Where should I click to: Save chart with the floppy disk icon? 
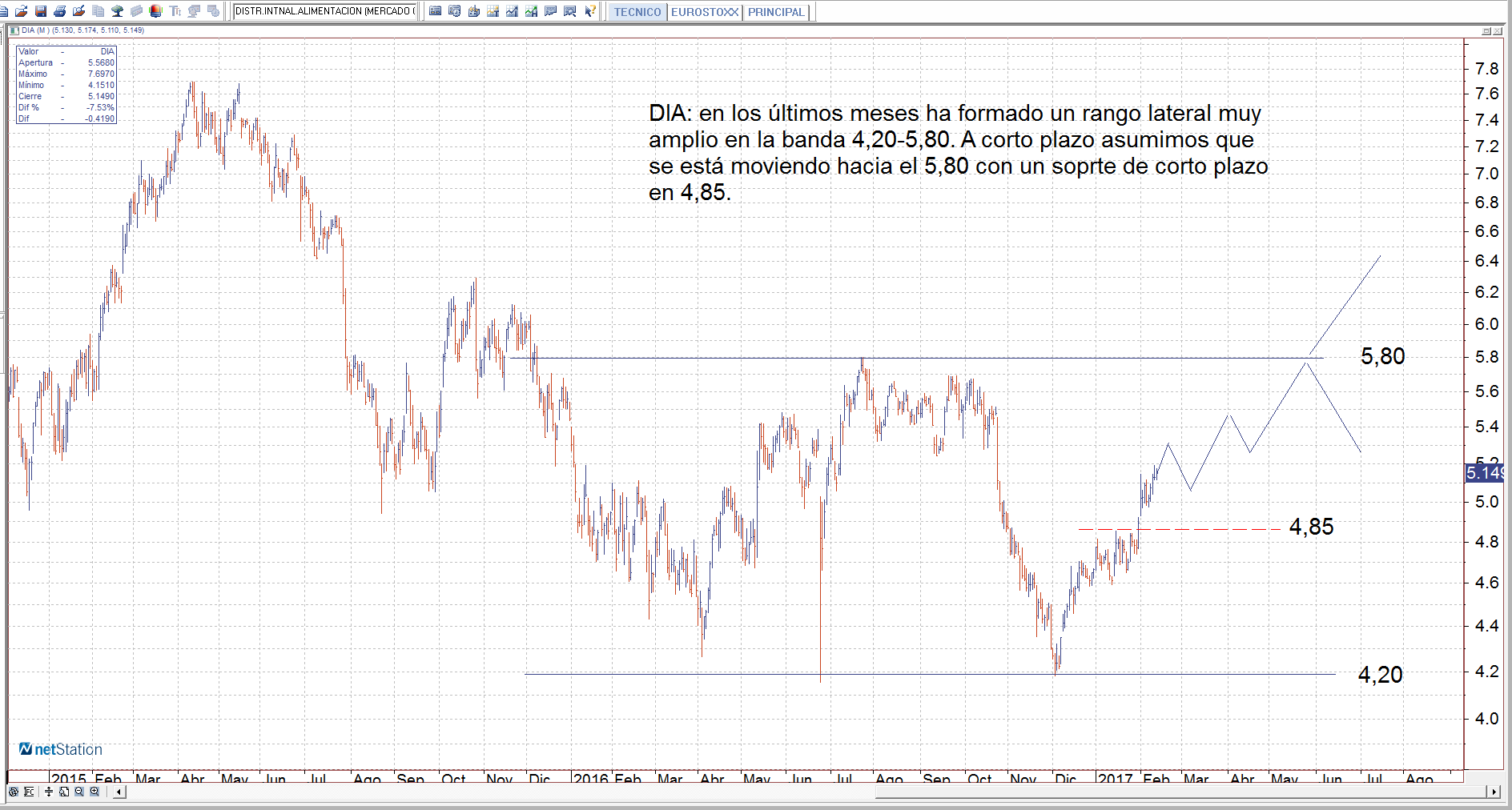pos(41,11)
